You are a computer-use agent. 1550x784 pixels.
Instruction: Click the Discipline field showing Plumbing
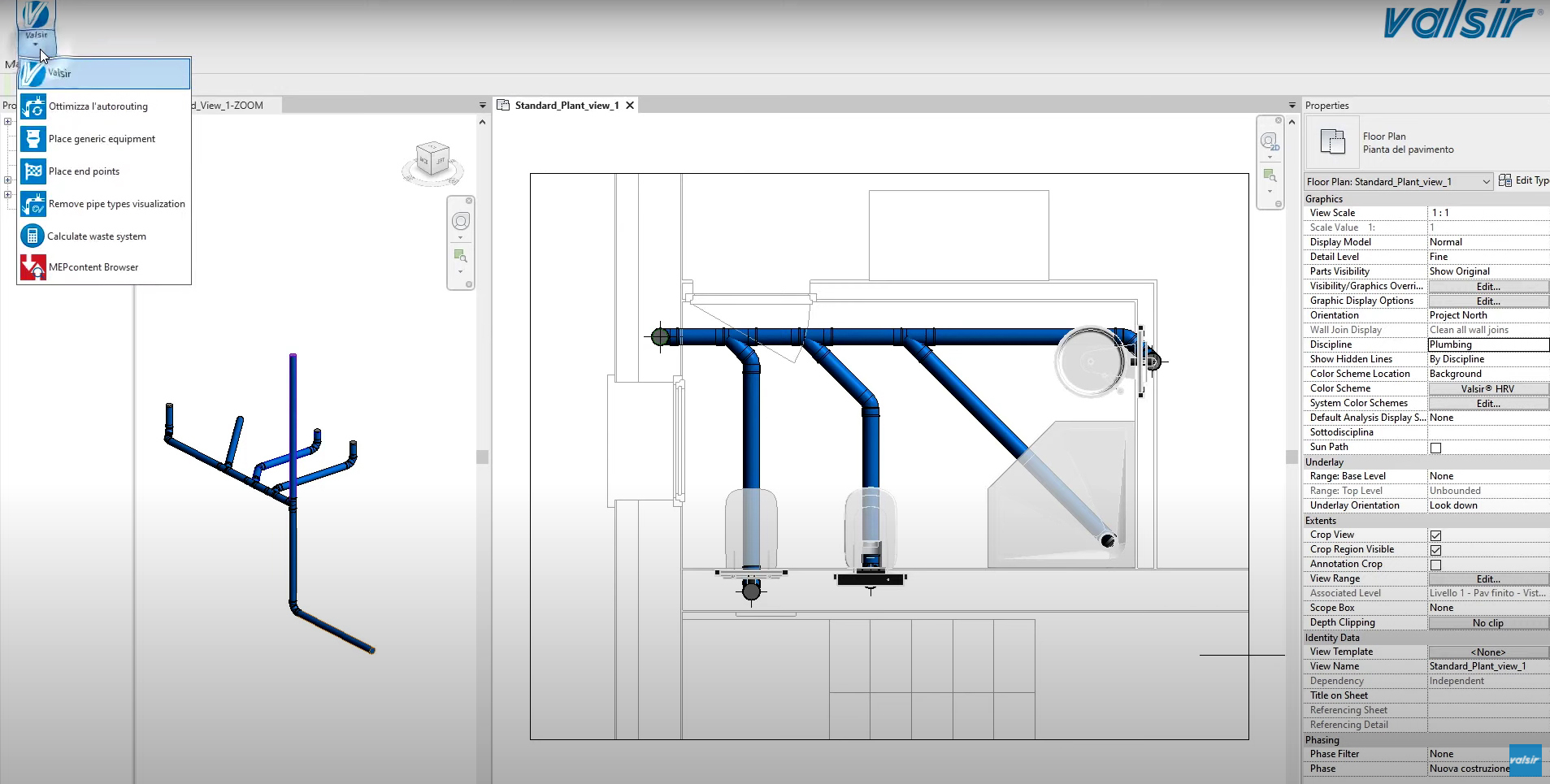1488,344
